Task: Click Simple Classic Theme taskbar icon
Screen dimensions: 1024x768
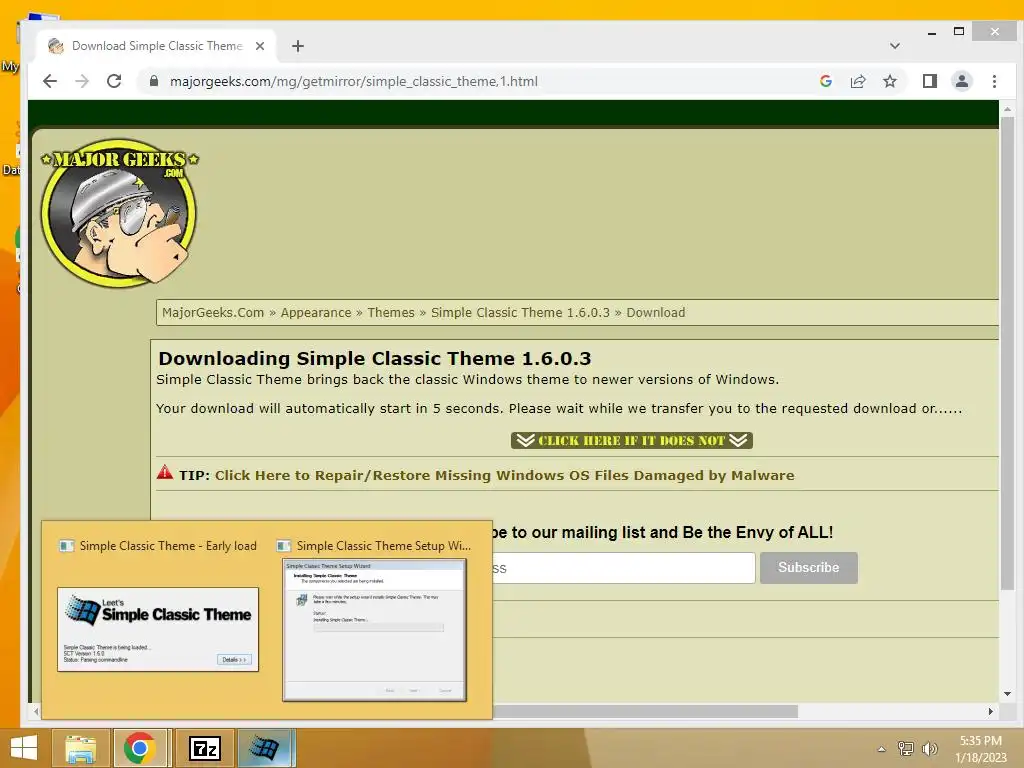Action: click(265, 748)
